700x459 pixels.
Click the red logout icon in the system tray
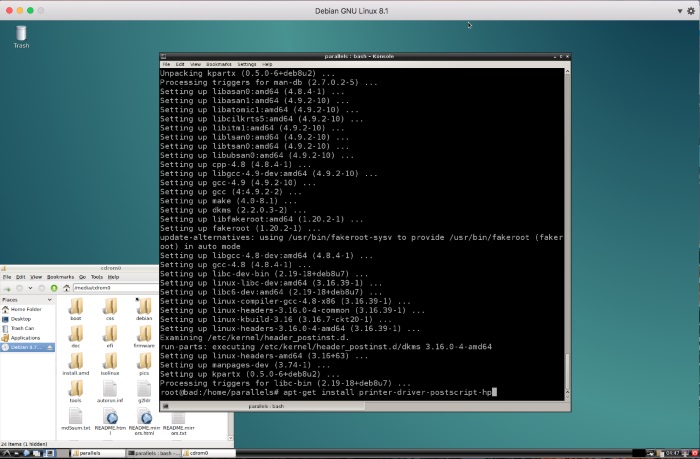click(695, 453)
